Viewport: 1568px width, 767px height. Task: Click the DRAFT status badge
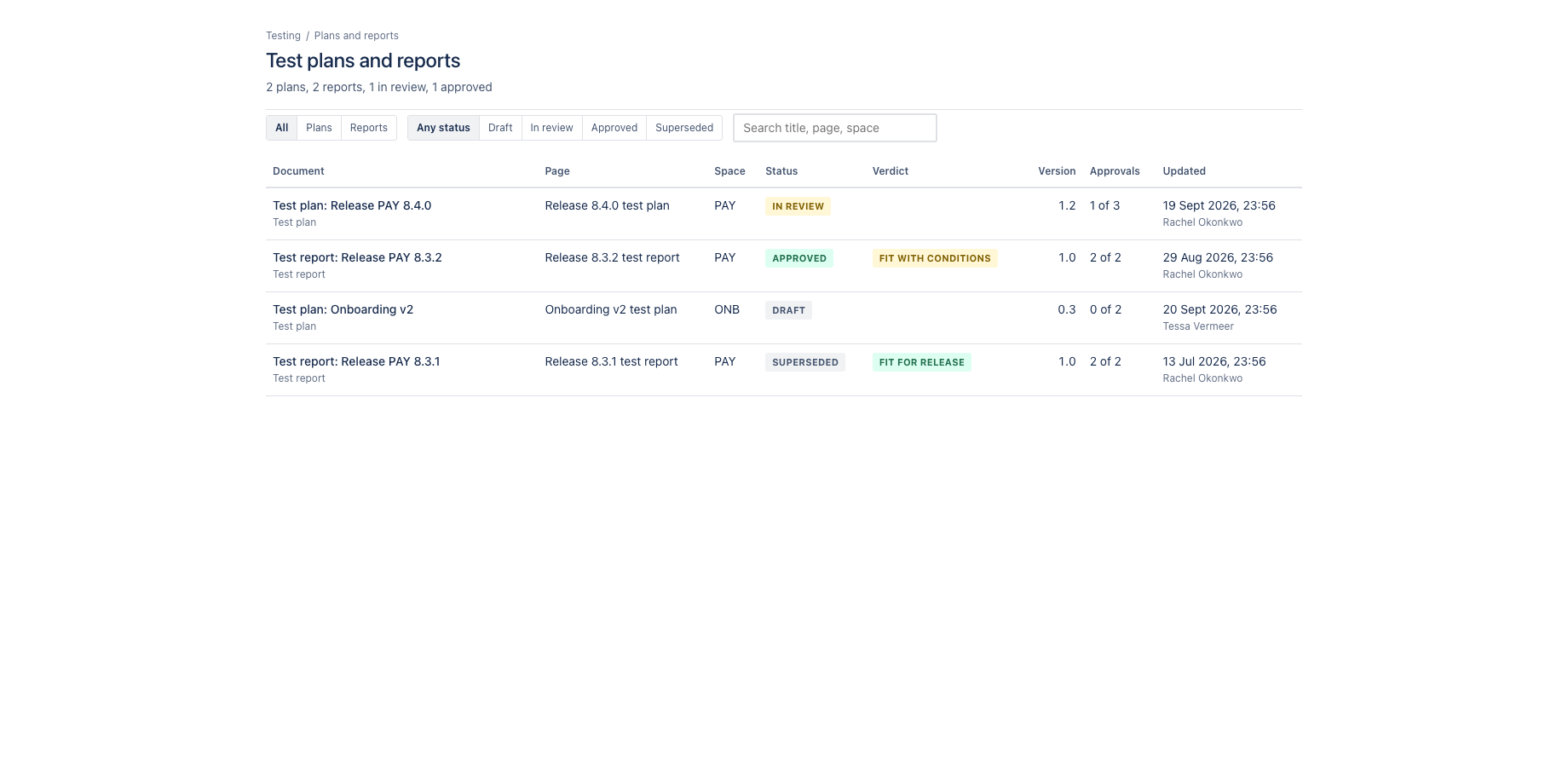tap(788, 310)
